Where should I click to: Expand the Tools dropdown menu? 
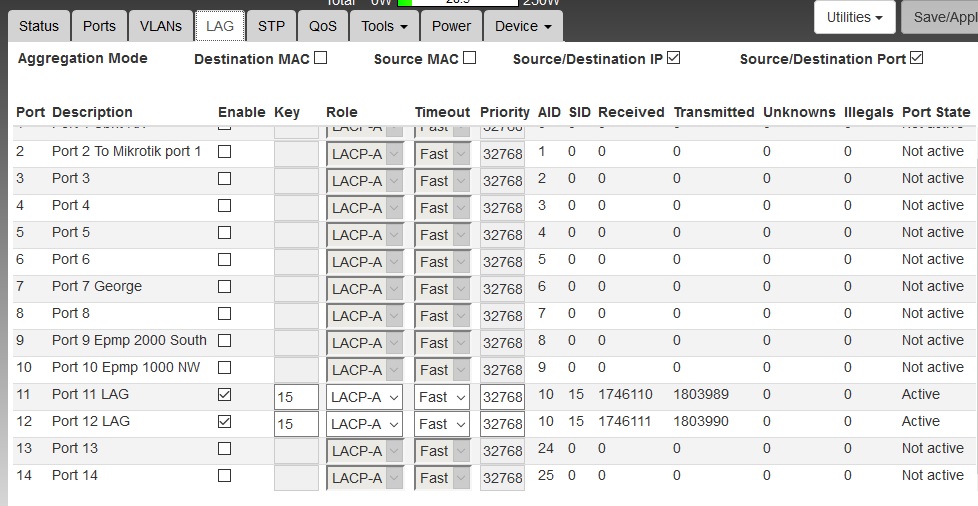[x=384, y=26]
